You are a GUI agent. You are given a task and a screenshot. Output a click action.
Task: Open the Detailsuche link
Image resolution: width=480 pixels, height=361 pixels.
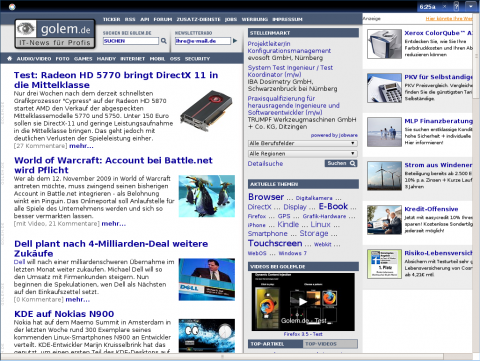265,164
